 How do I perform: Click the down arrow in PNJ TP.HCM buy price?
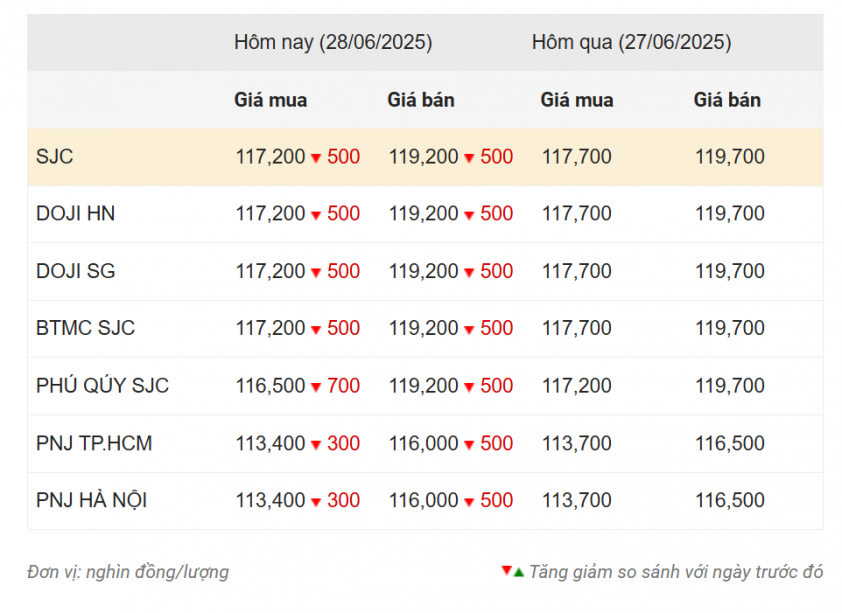[x=316, y=445]
